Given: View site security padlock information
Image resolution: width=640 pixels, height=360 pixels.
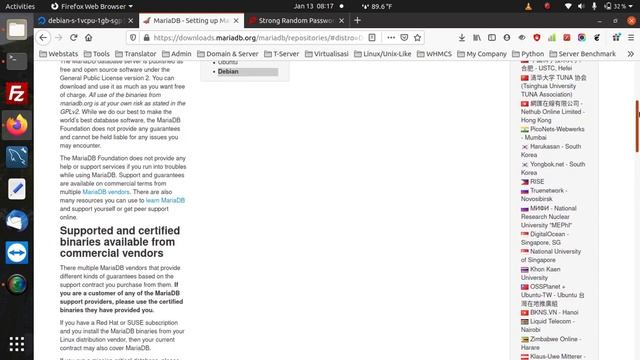Looking at the screenshot, I should [x=146, y=38].
